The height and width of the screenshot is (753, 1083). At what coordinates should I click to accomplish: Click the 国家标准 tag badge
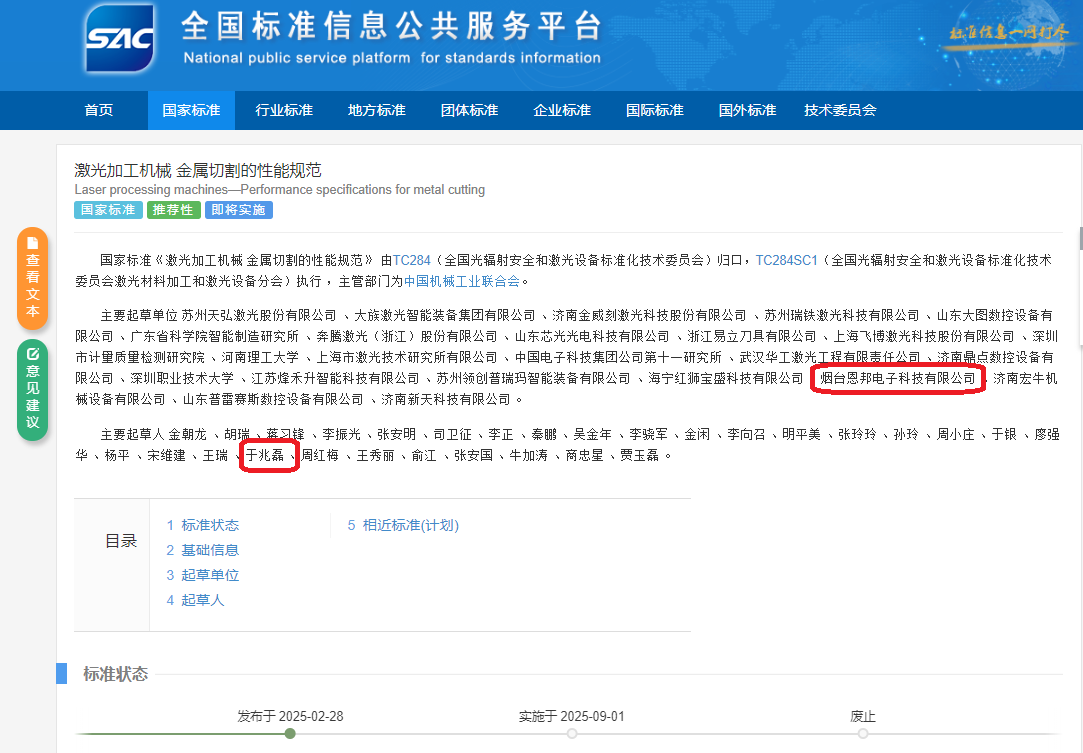point(108,210)
